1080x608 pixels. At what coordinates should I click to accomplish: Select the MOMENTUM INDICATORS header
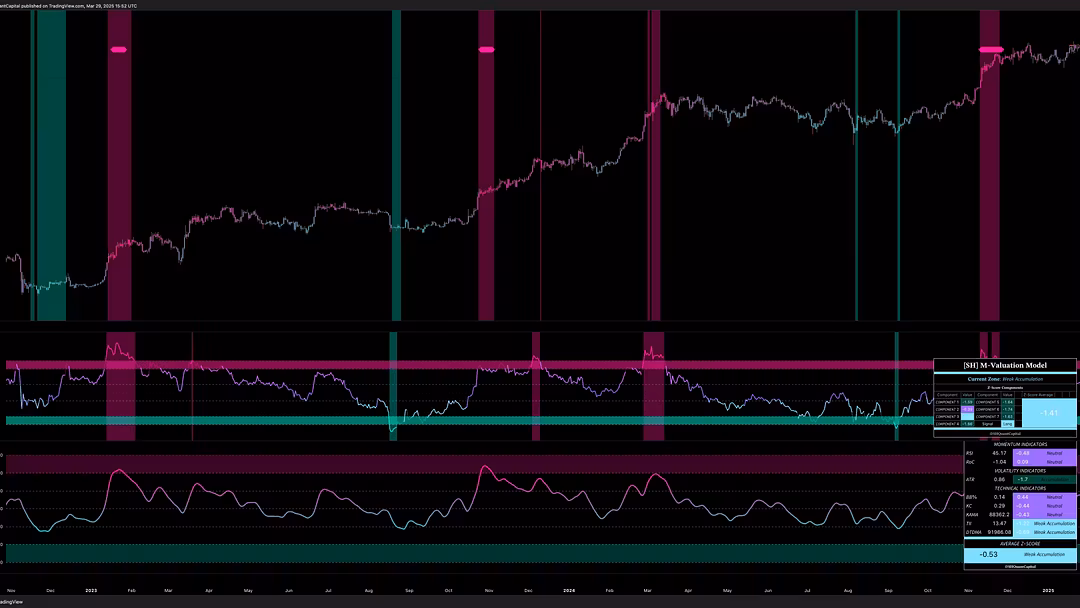click(1020, 444)
